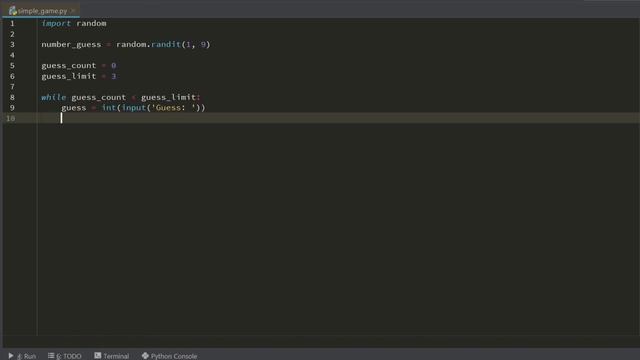Click 'guess_count' on line 5
The height and width of the screenshot is (360, 640).
(69, 66)
